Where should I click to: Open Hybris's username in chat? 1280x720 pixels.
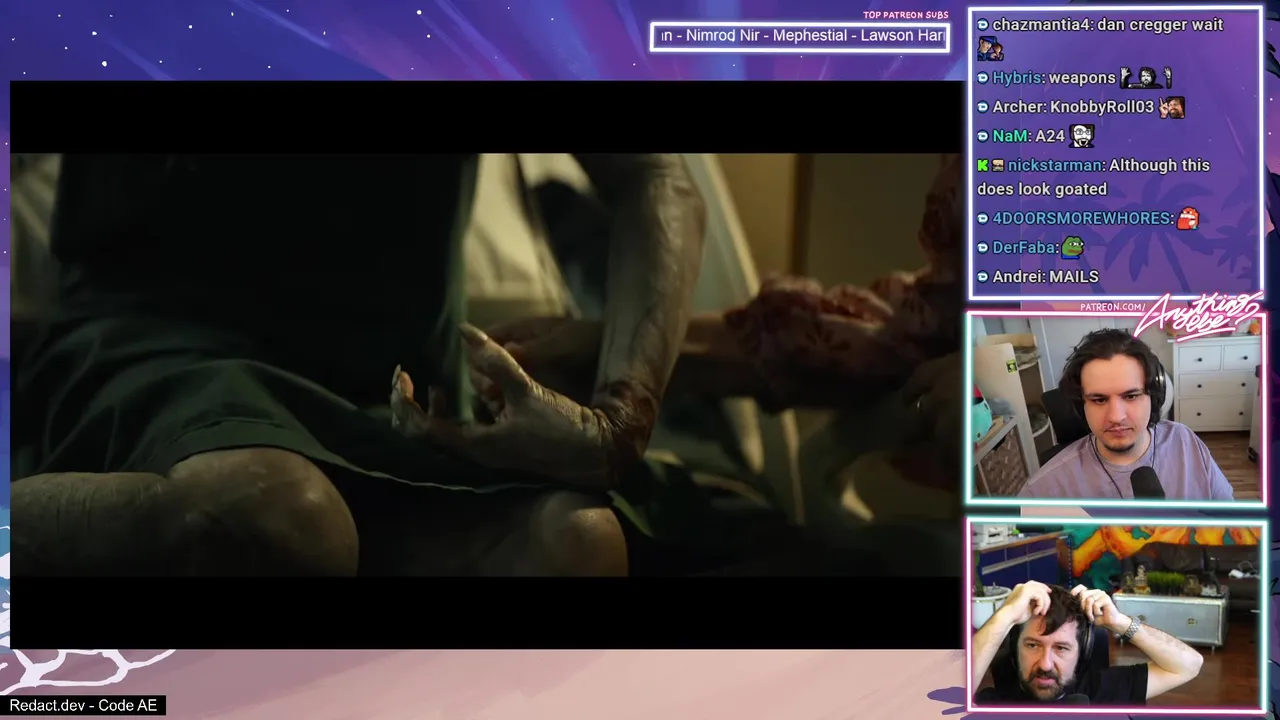1016,78
